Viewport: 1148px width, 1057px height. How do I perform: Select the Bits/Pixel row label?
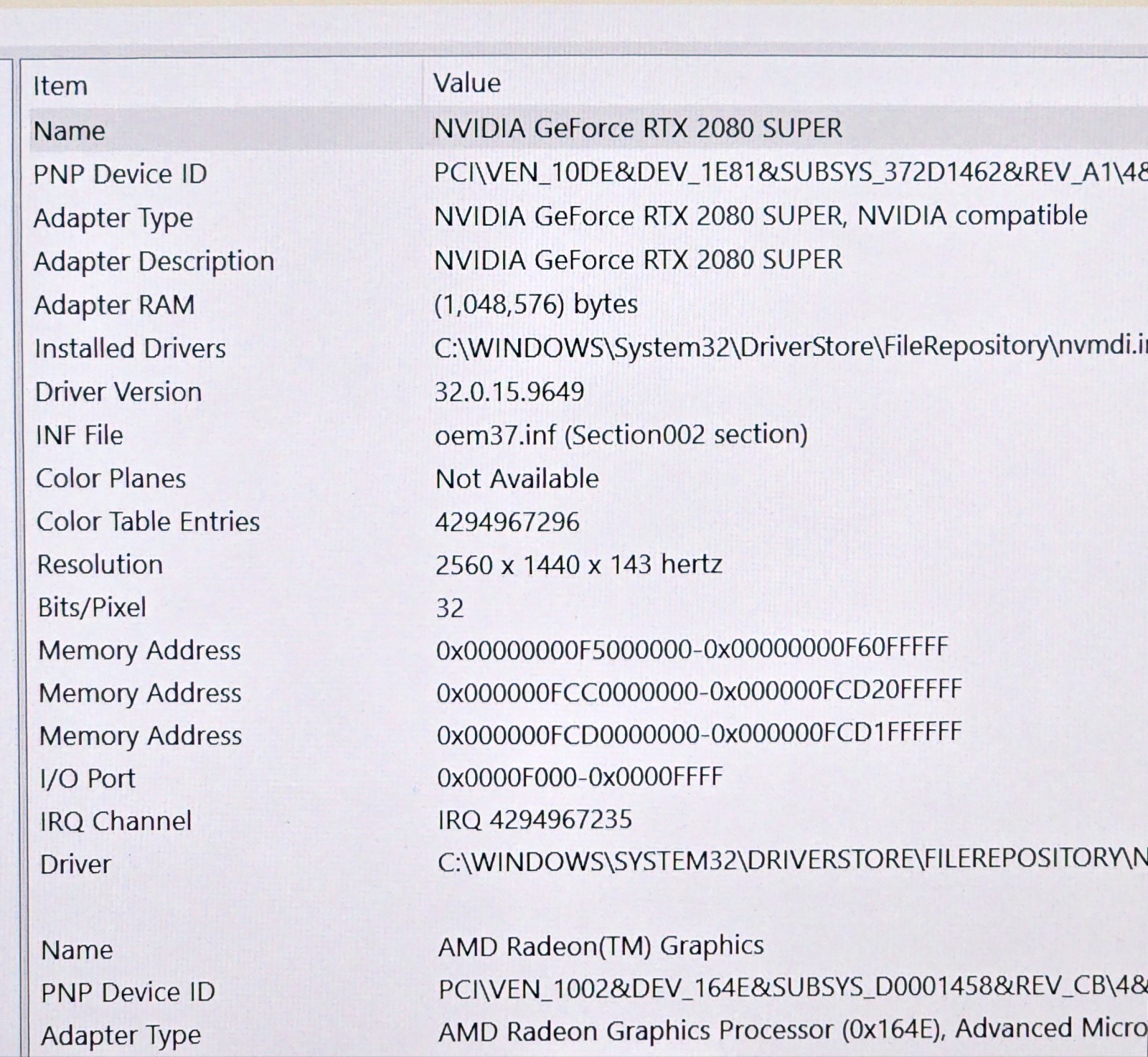pos(92,608)
